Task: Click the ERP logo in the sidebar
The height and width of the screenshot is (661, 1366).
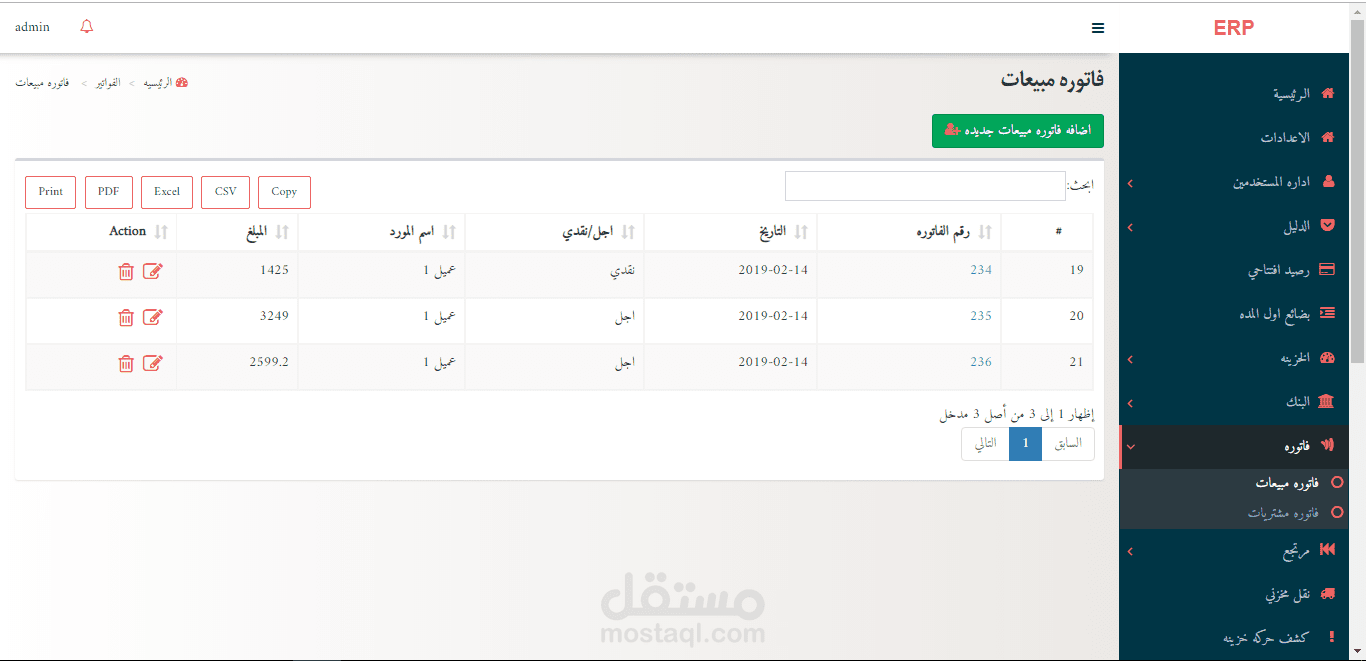Action: 1234,28
